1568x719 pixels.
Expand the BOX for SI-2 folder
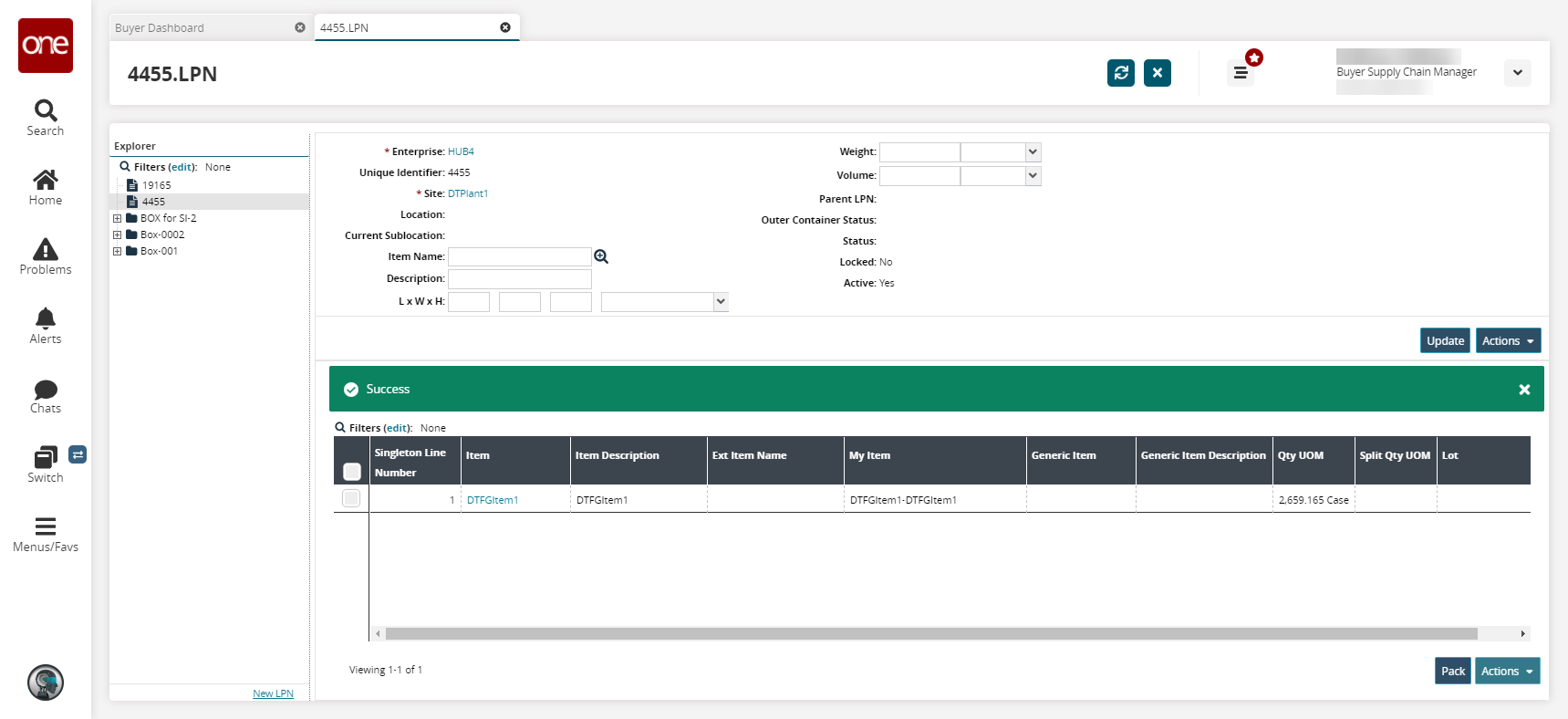[x=117, y=219]
